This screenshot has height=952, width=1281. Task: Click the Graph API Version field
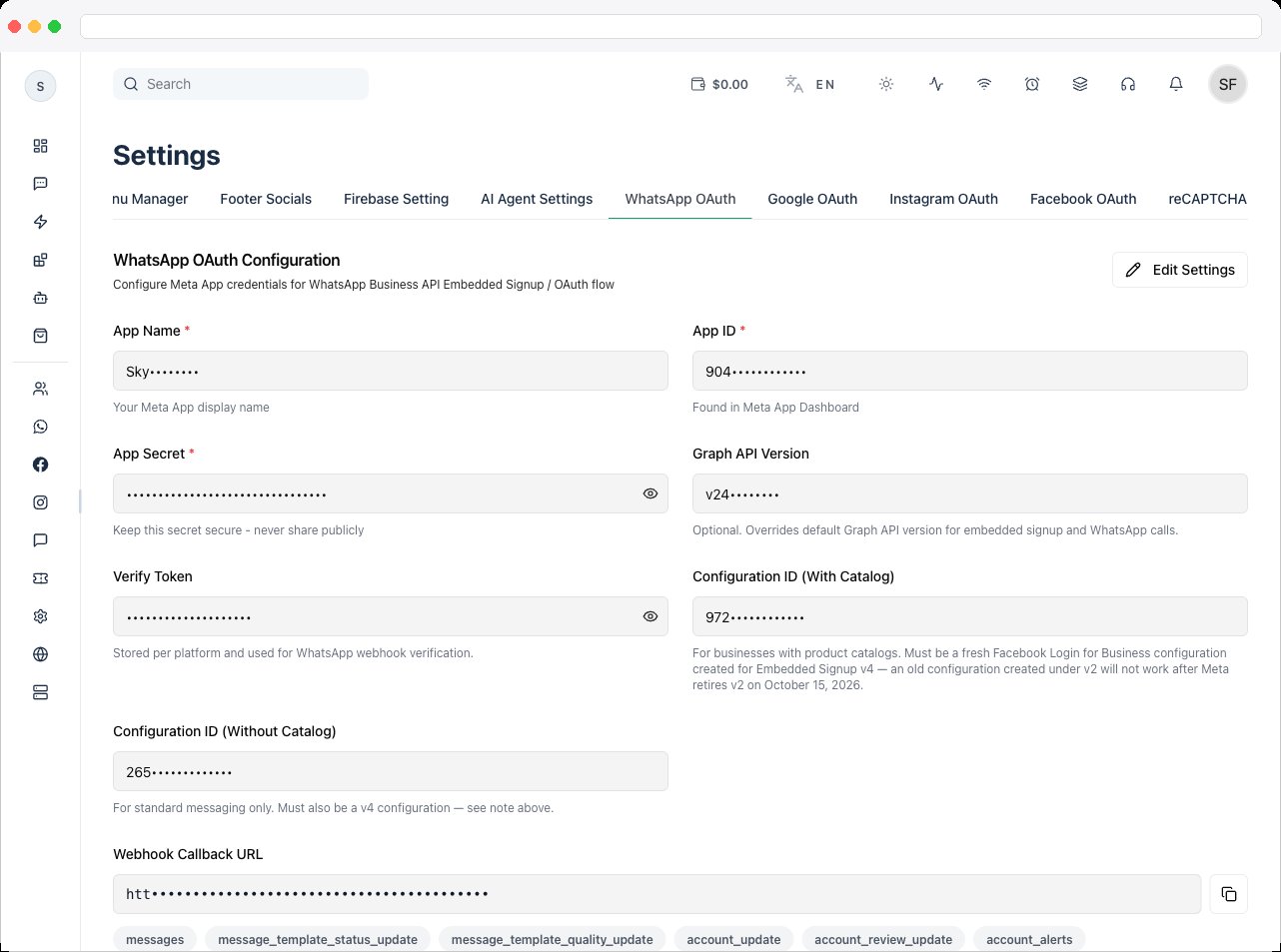coord(970,493)
